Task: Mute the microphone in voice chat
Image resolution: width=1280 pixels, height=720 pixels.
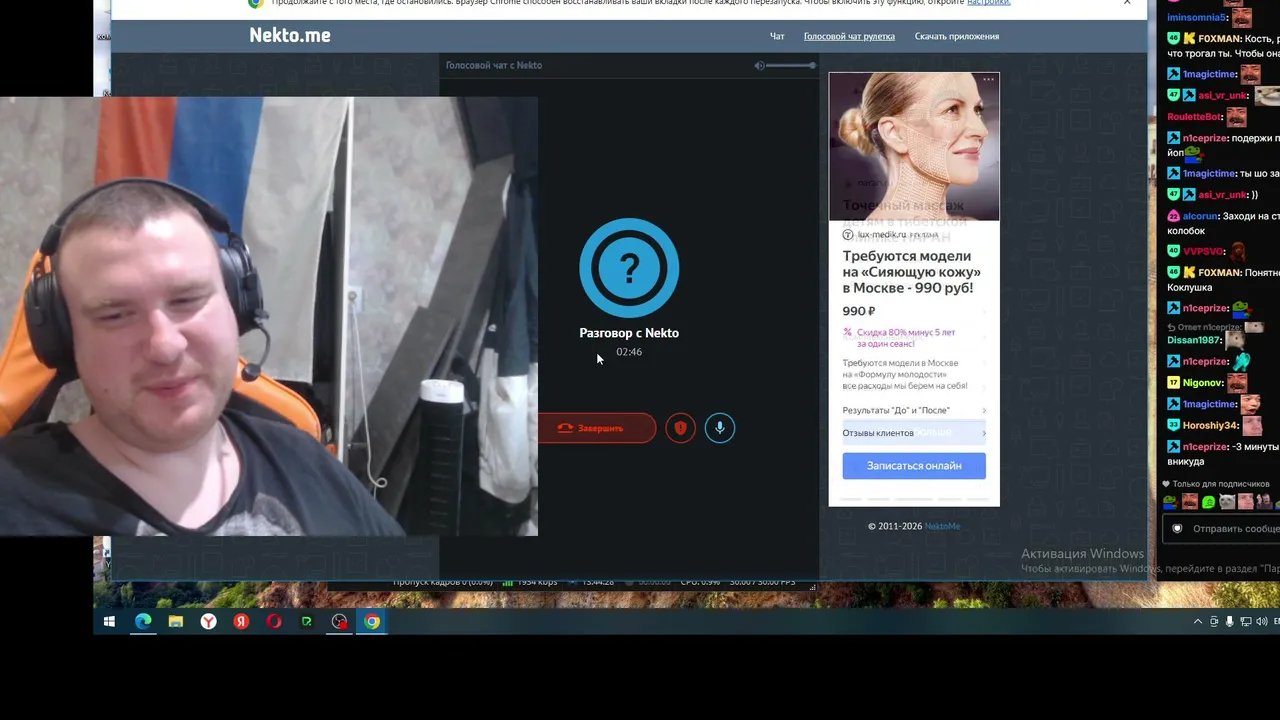Action: [720, 428]
